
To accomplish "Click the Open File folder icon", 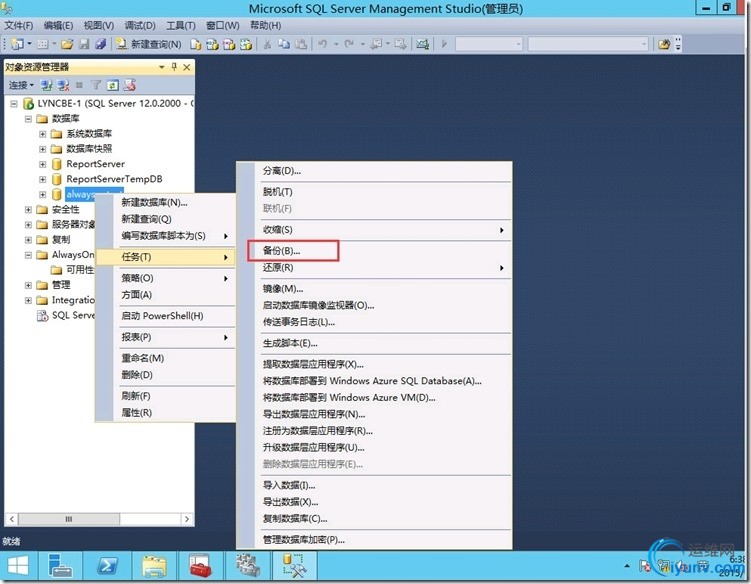I will 67,44.
